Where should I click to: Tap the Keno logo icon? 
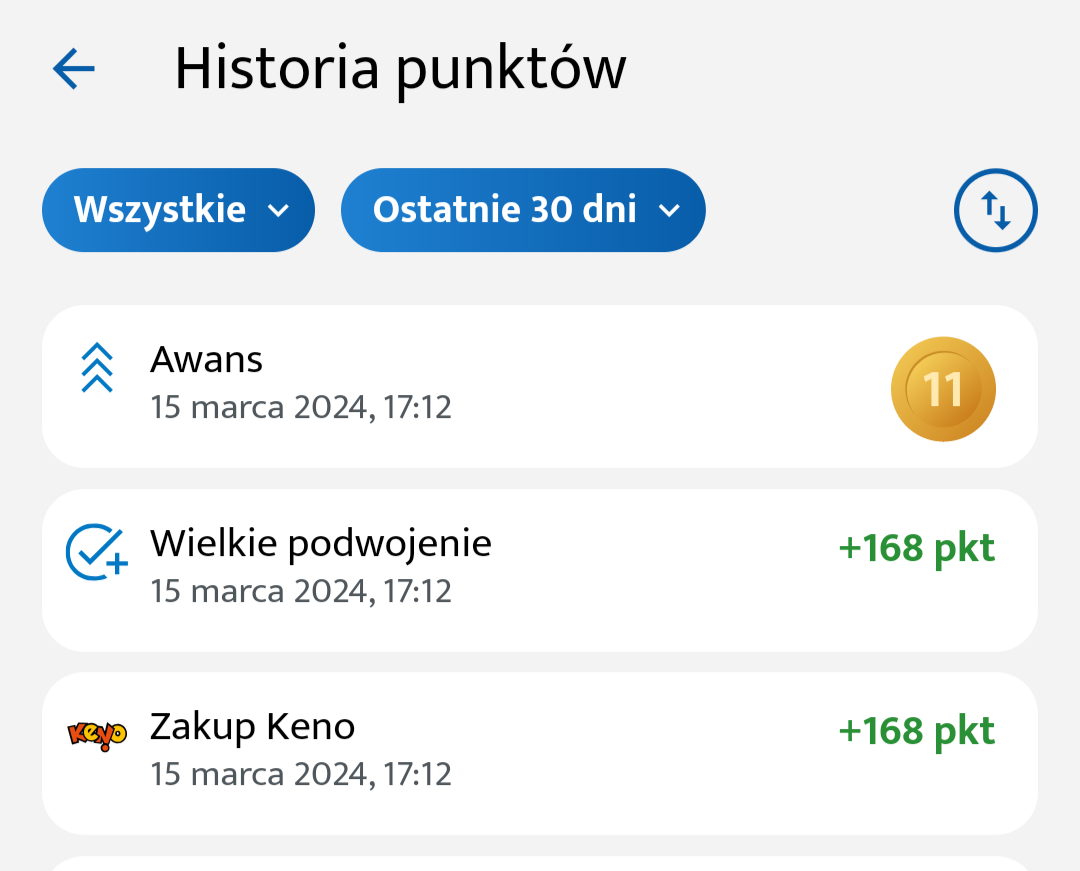pyautogui.click(x=97, y=735)
